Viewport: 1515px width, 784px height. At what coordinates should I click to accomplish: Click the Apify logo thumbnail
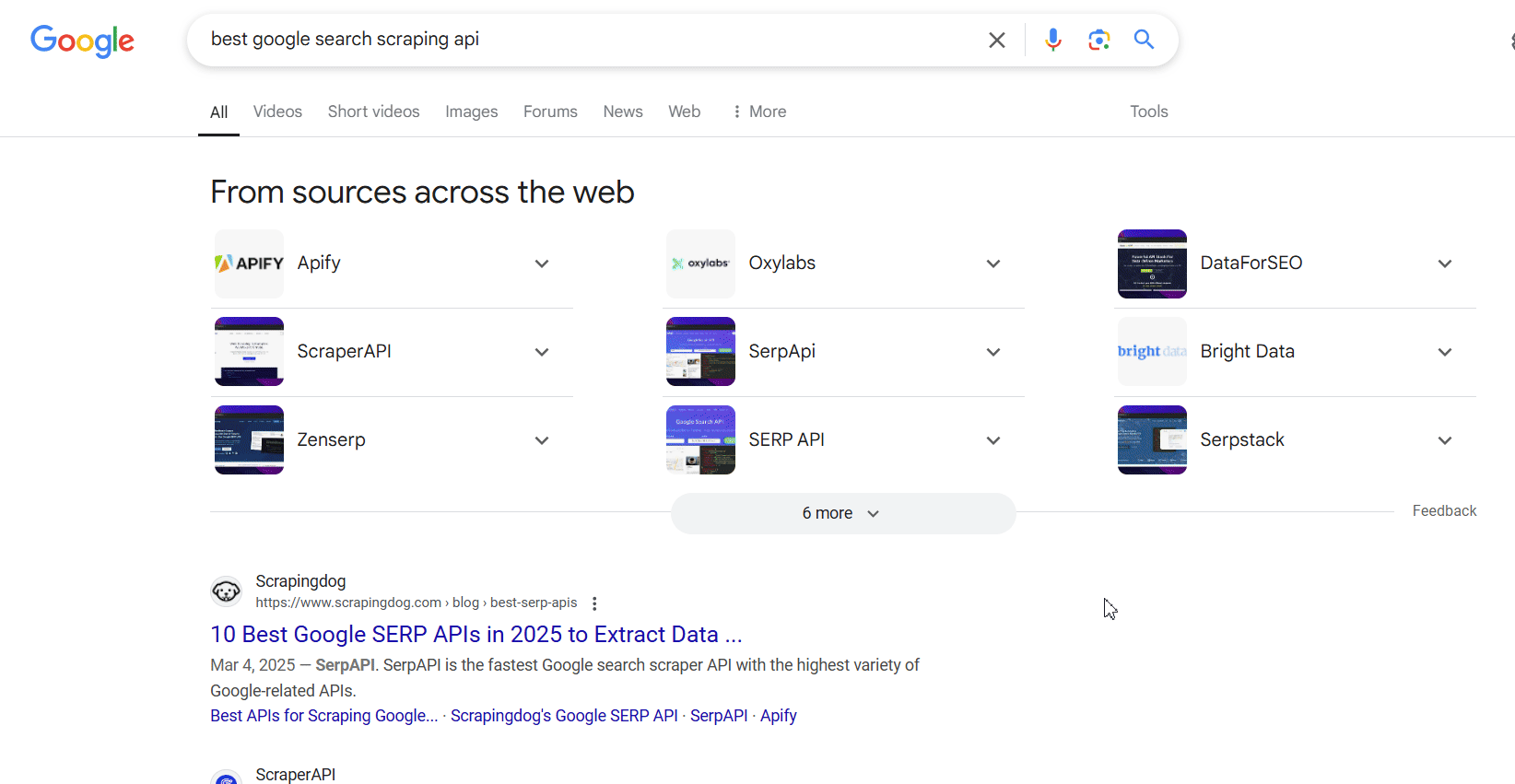249,263
